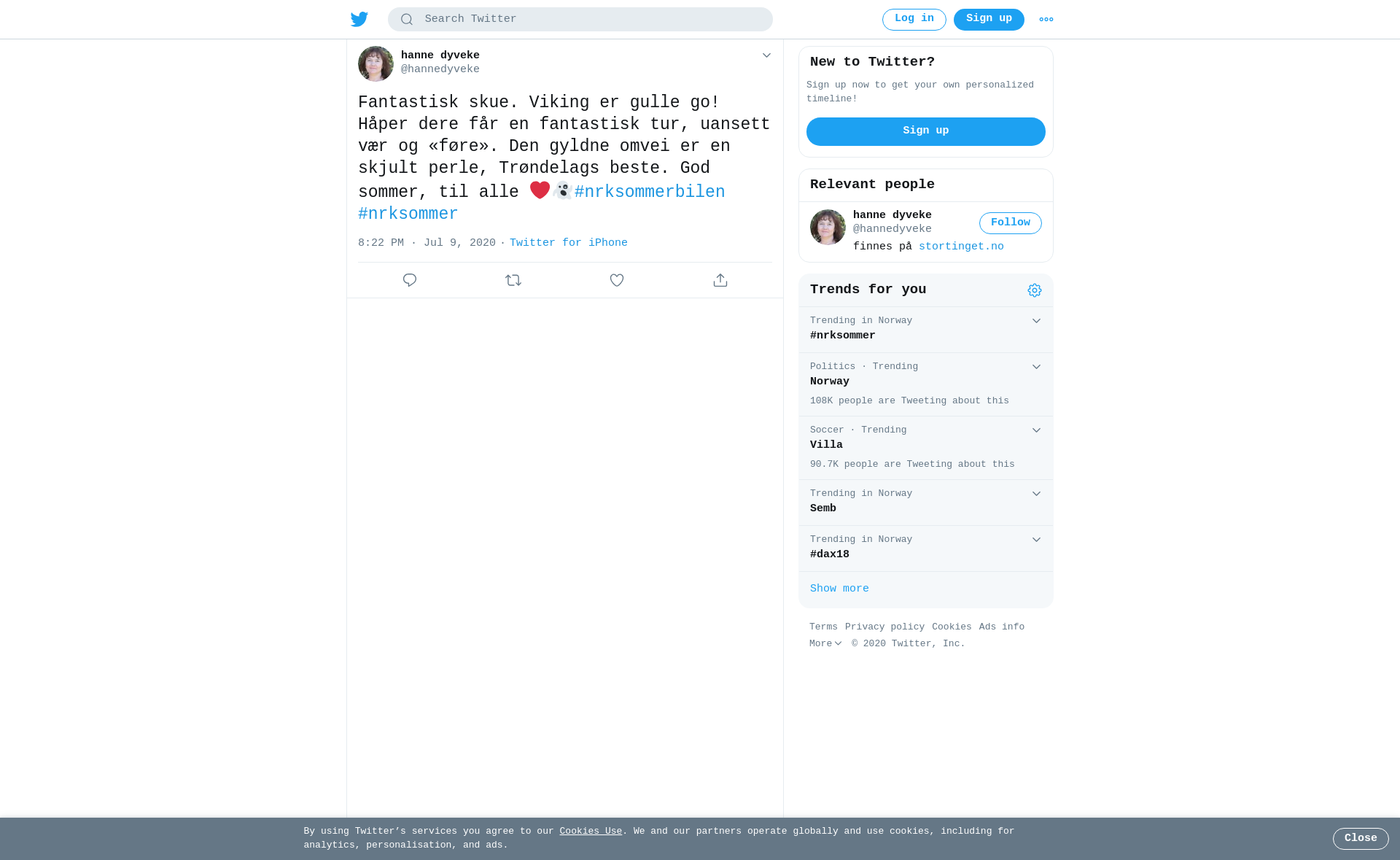Expand options for the #nrksommer trend
Screen dimensions: 1400x860
[1036, 321]
